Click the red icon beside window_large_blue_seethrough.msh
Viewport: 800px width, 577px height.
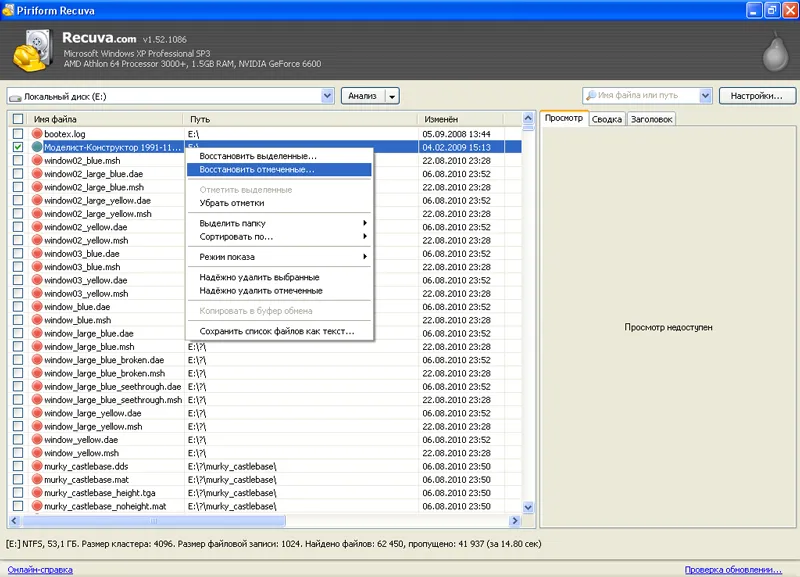37,400
